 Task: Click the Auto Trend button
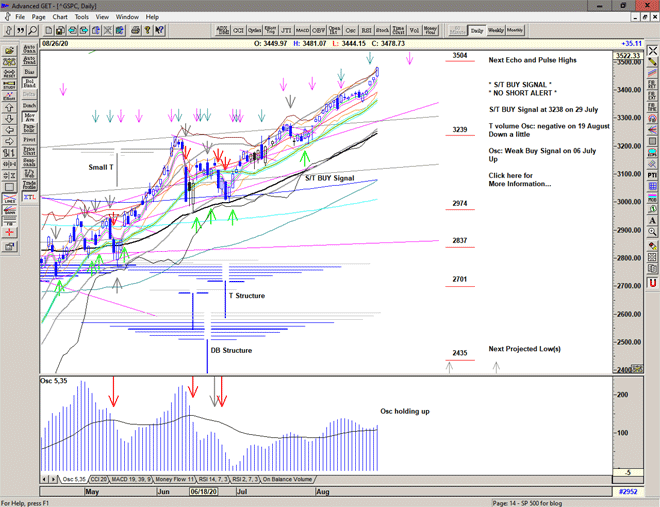coord(29,61)
